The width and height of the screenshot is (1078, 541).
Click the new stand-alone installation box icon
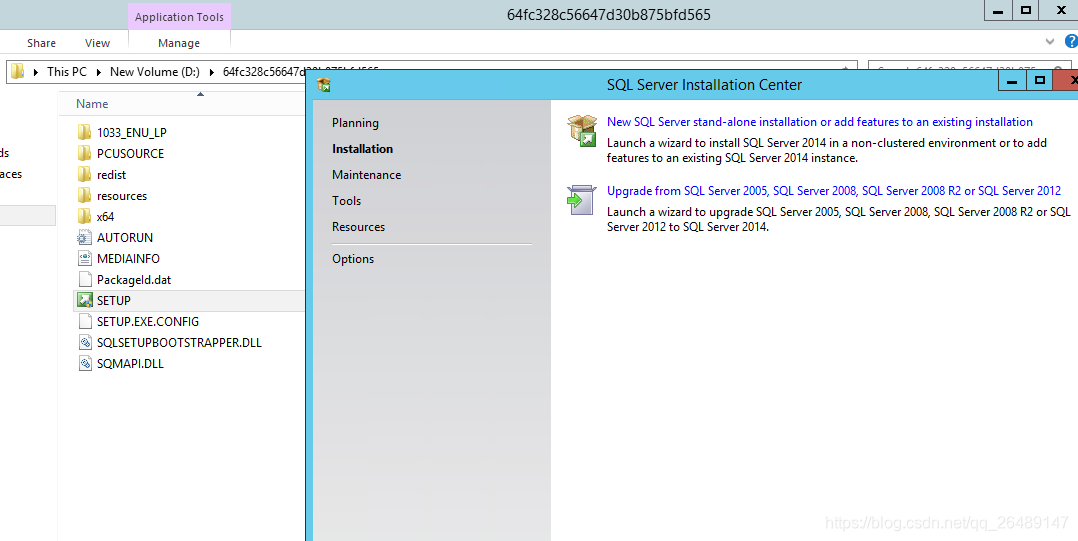tap(582, 130)
